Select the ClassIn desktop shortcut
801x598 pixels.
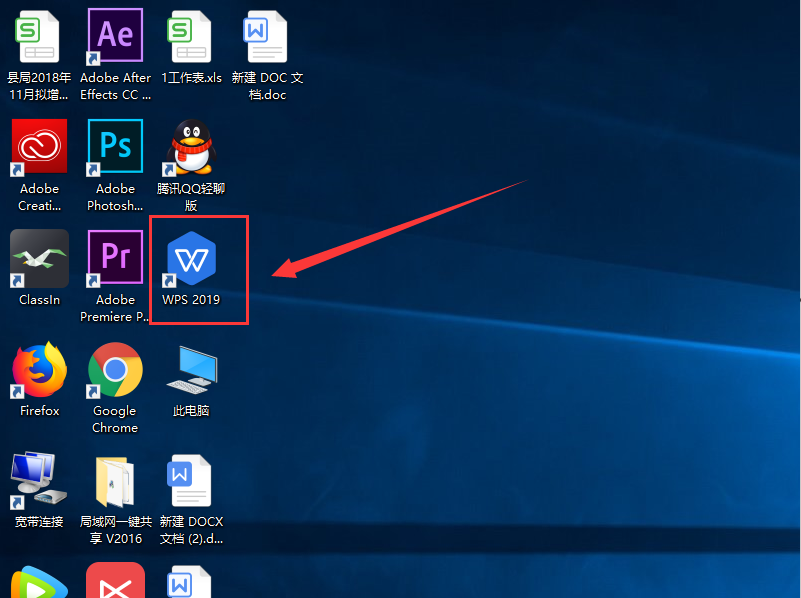click(x=39, y=258)
